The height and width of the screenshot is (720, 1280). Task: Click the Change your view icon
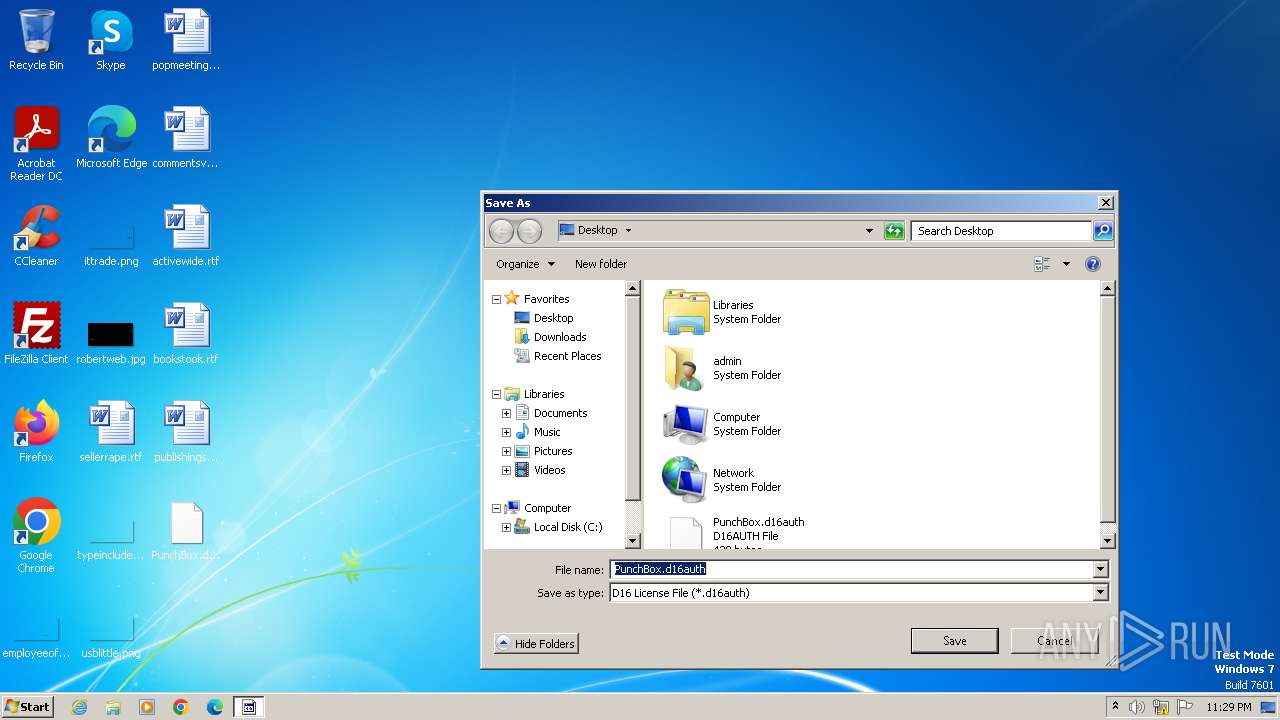(1042, 264)
